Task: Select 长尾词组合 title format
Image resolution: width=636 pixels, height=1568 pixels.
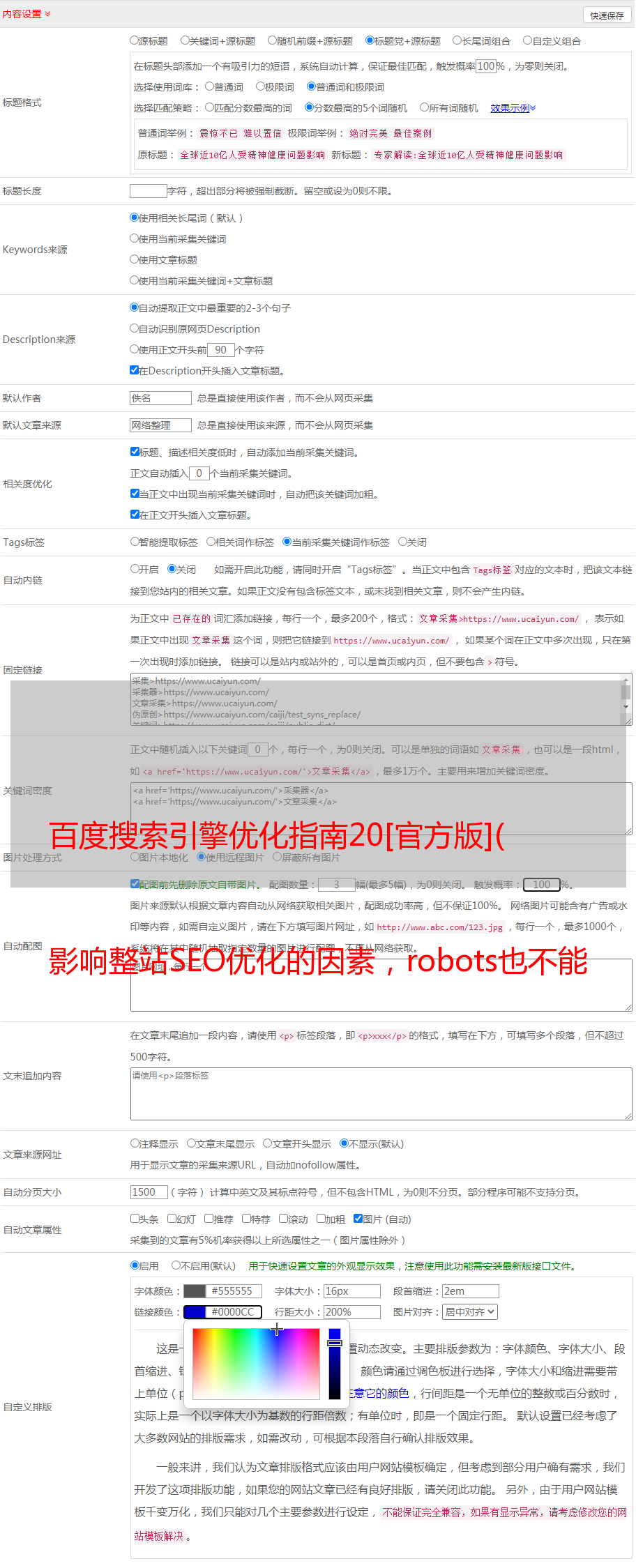Action: click(457, 40)
